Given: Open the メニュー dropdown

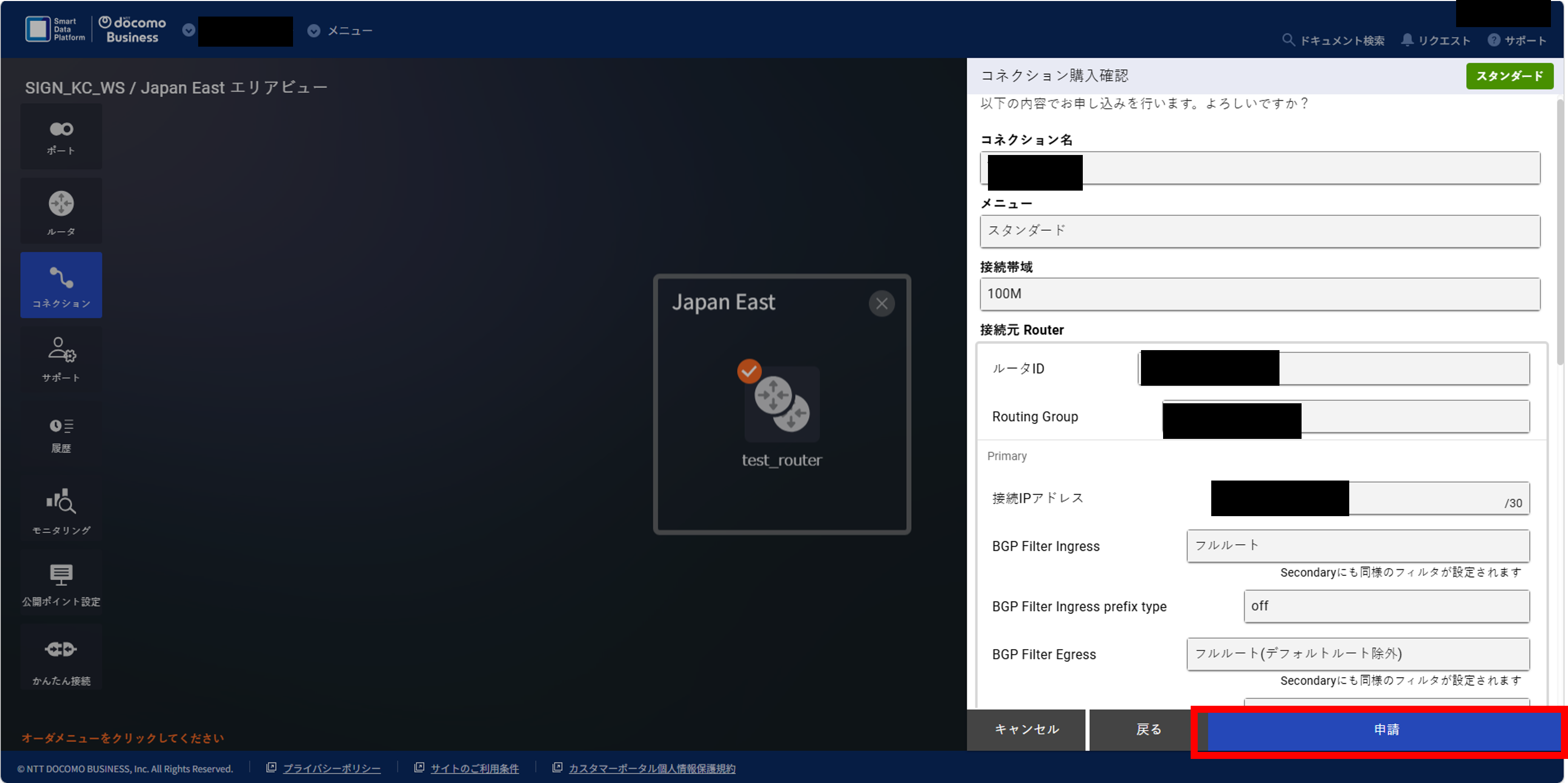Looking at the screenshot, I should click(340, 31).
